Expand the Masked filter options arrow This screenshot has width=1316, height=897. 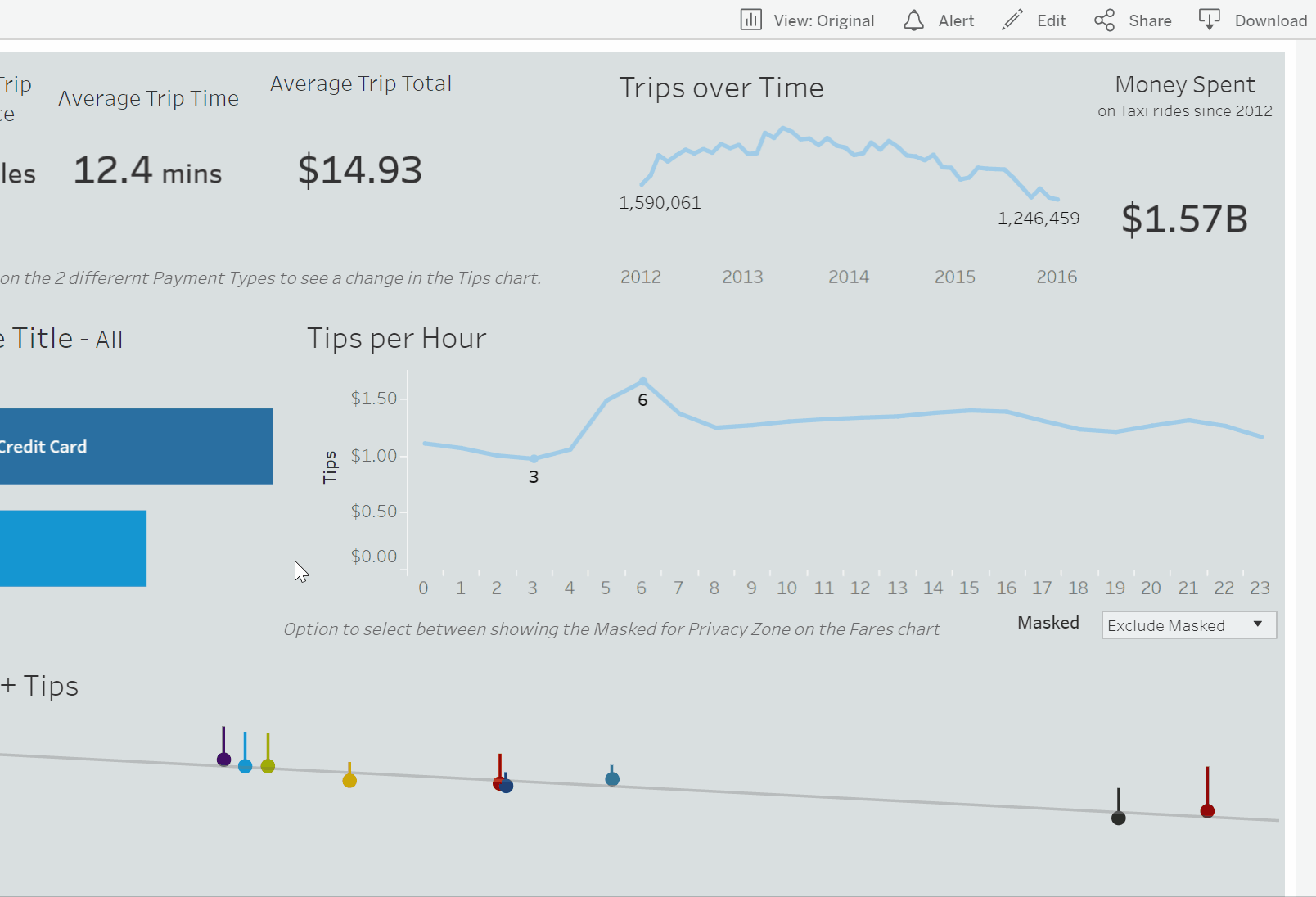pyautogui.click(x=1256, y=624)
